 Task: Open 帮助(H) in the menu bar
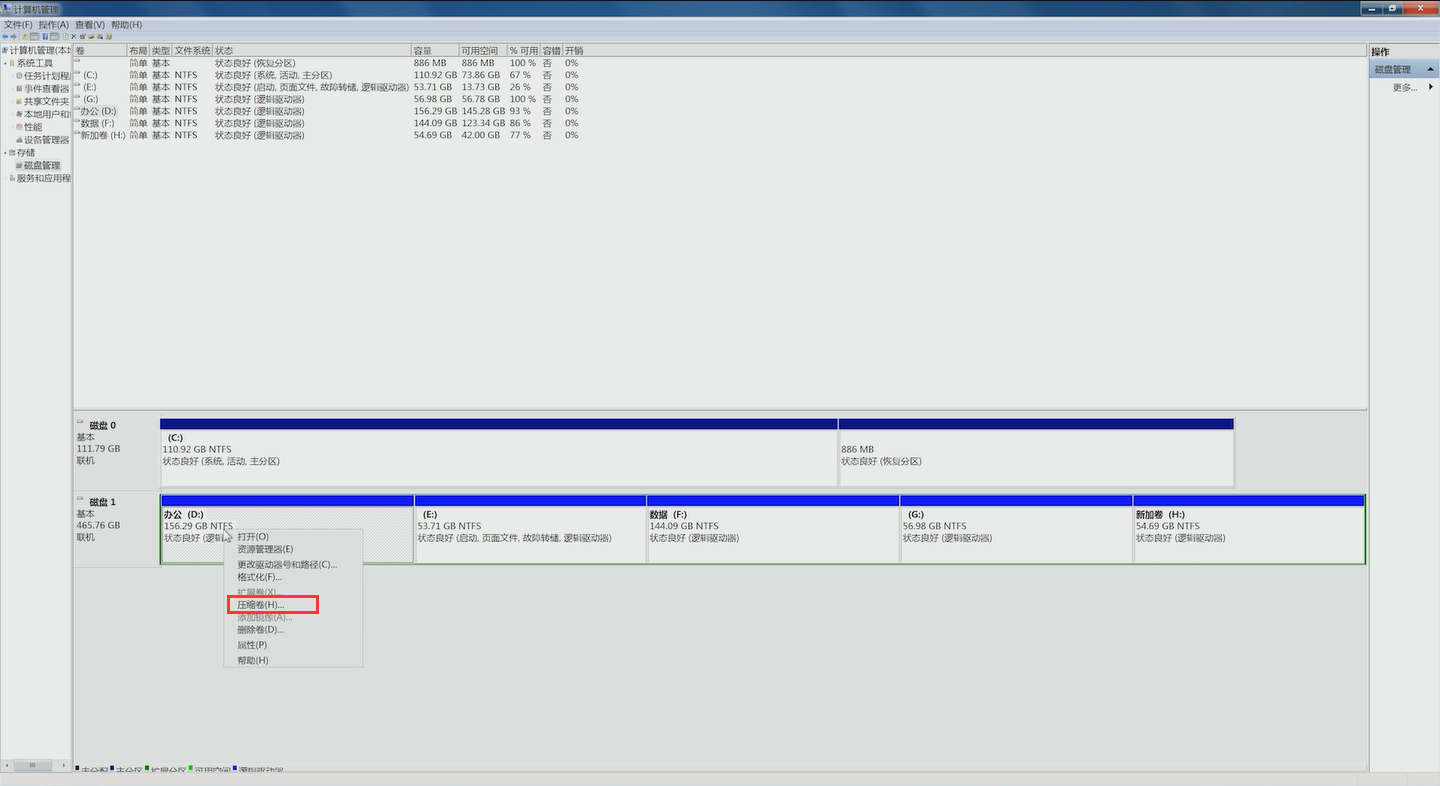[x=126, y=24]
